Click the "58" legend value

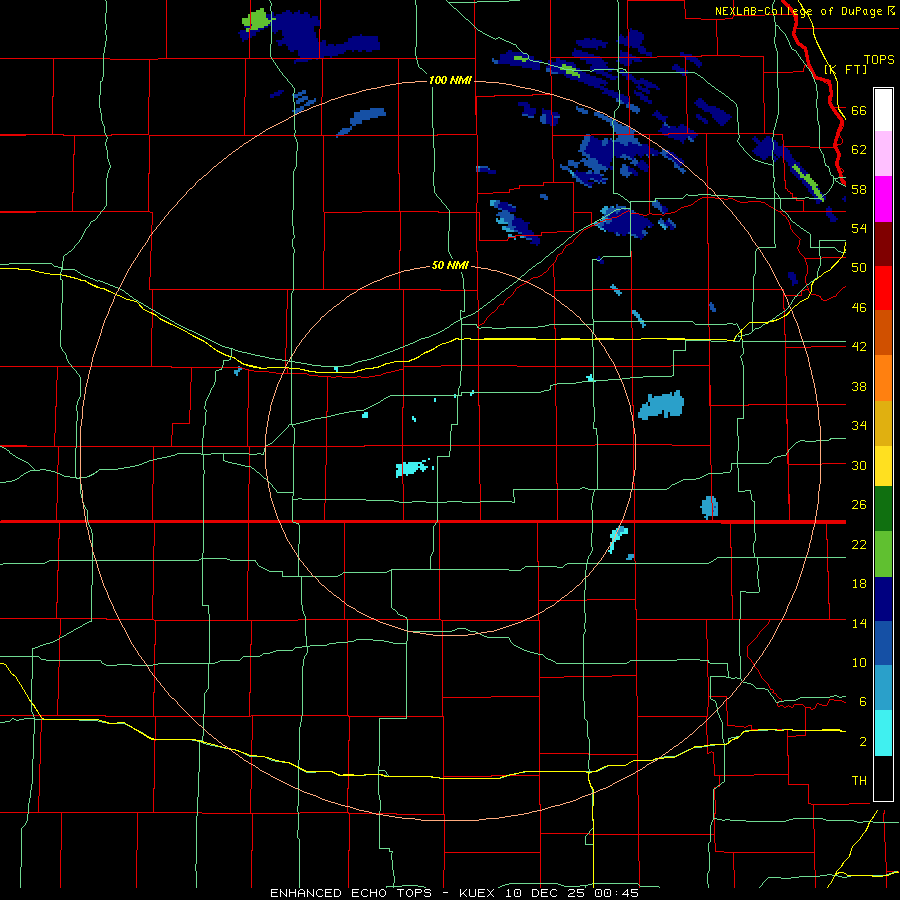coord(859,189)
